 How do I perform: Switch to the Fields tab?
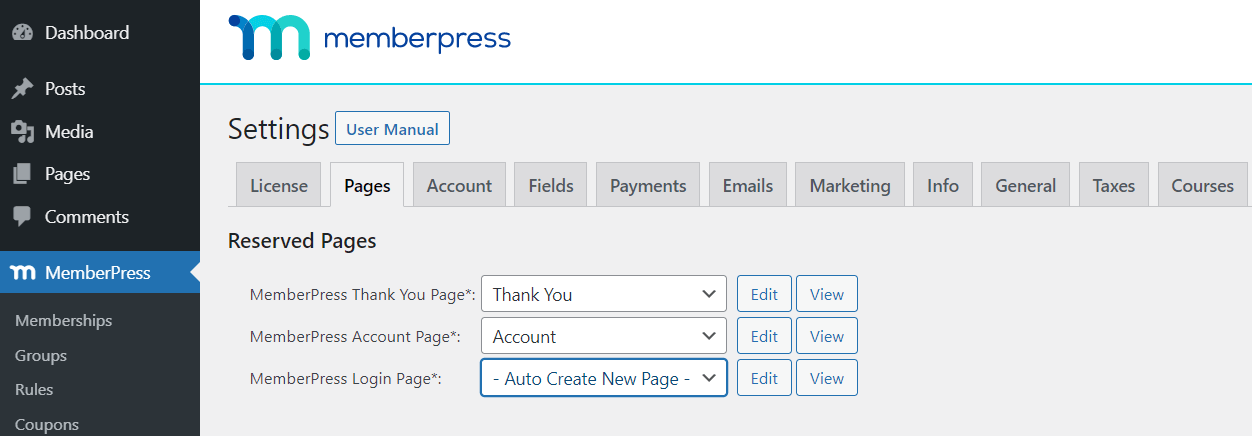551,185
